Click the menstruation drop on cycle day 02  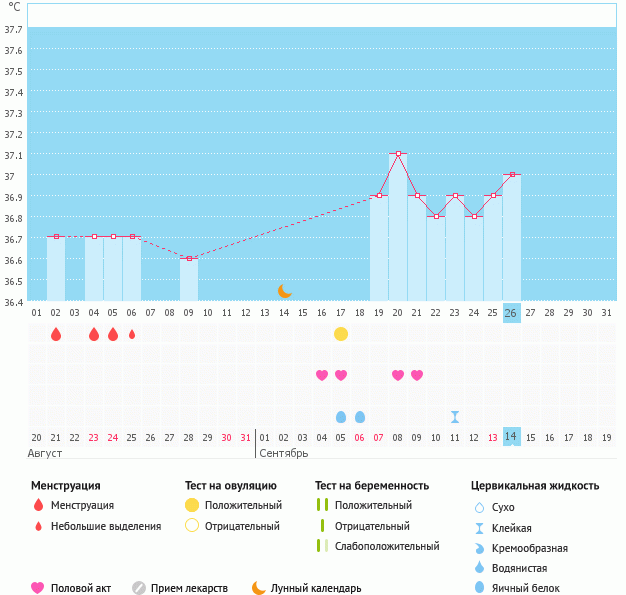(56, 334)
